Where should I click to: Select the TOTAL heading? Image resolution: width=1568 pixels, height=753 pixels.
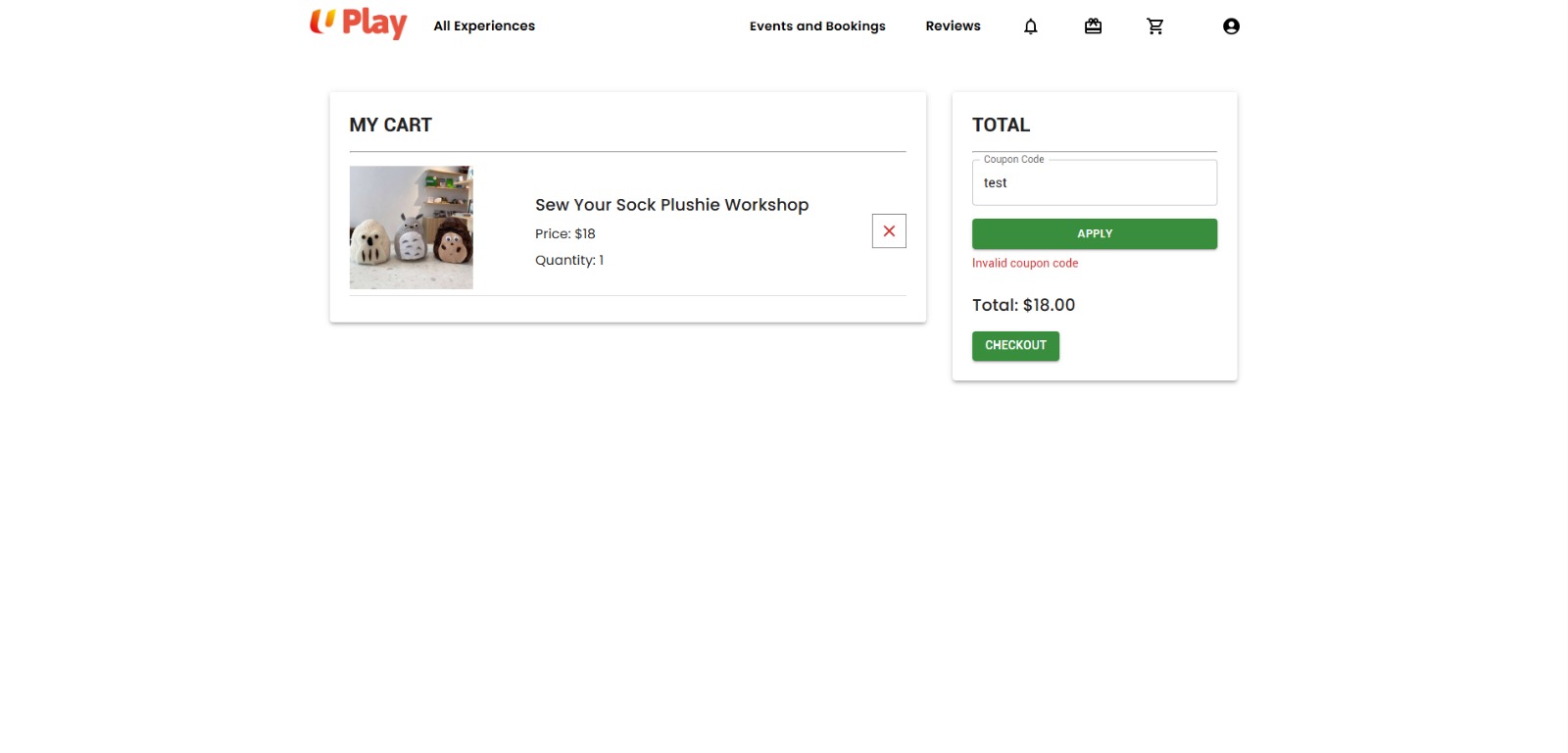click(x=1001, y=125)
